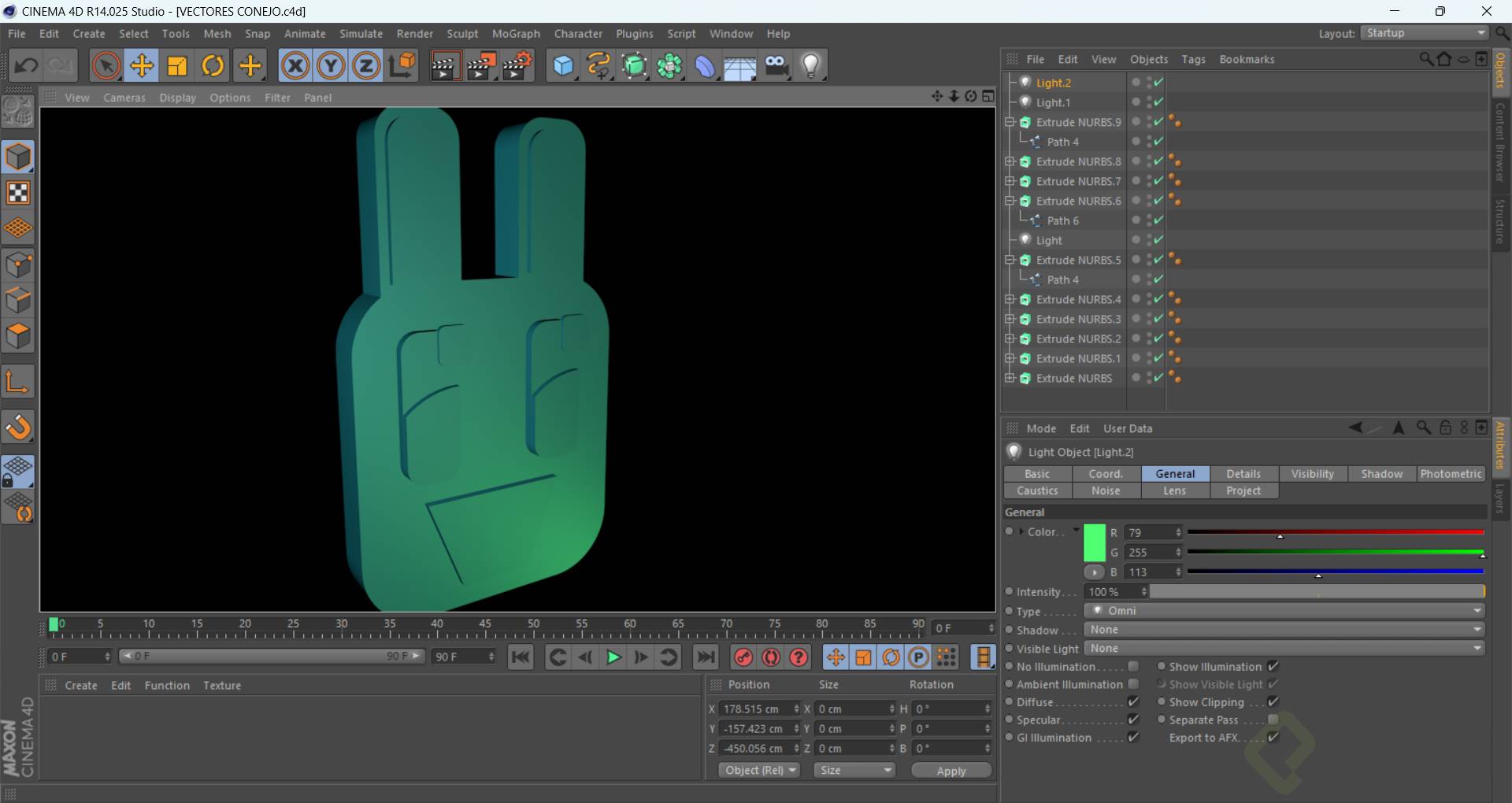Switch to the Details tab
Viewport: 1512px width, 803px height.
[1243, 474]
